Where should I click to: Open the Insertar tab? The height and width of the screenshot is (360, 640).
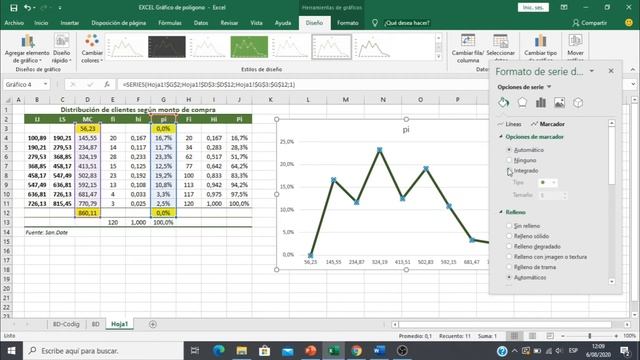[69, 23]
